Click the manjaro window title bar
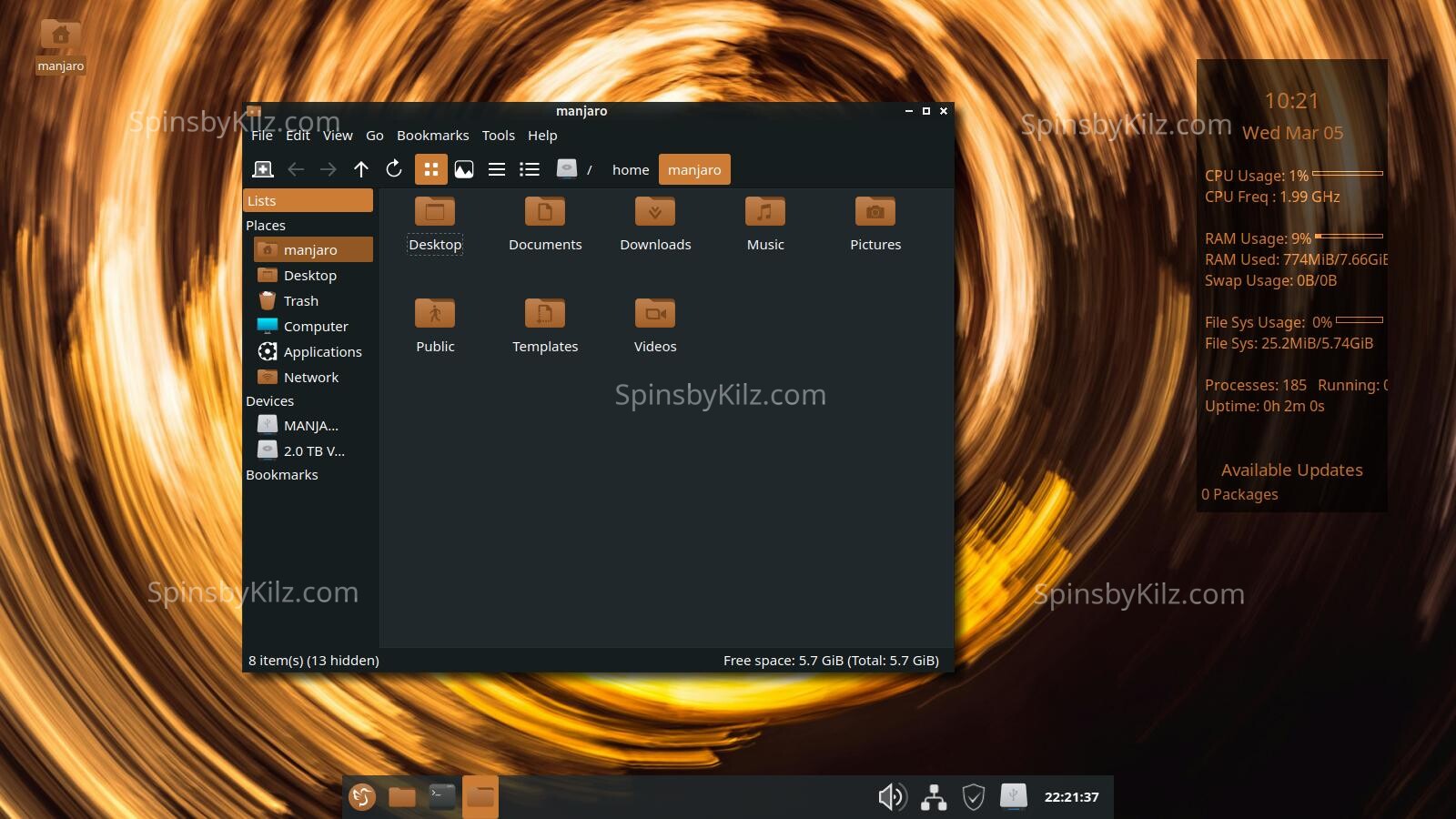This screenshot has width=1456, height=819. tap(581, 111)
